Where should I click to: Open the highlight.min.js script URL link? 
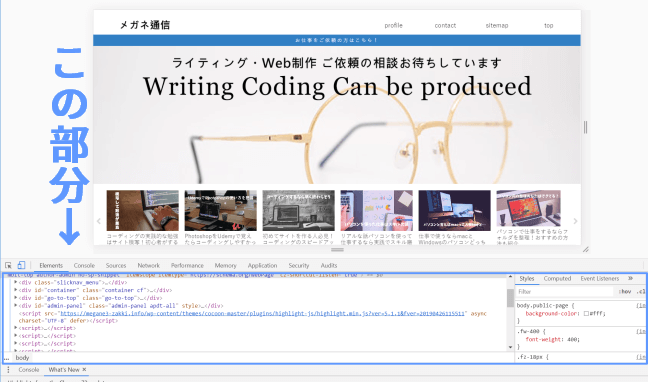tap(262, 313)
